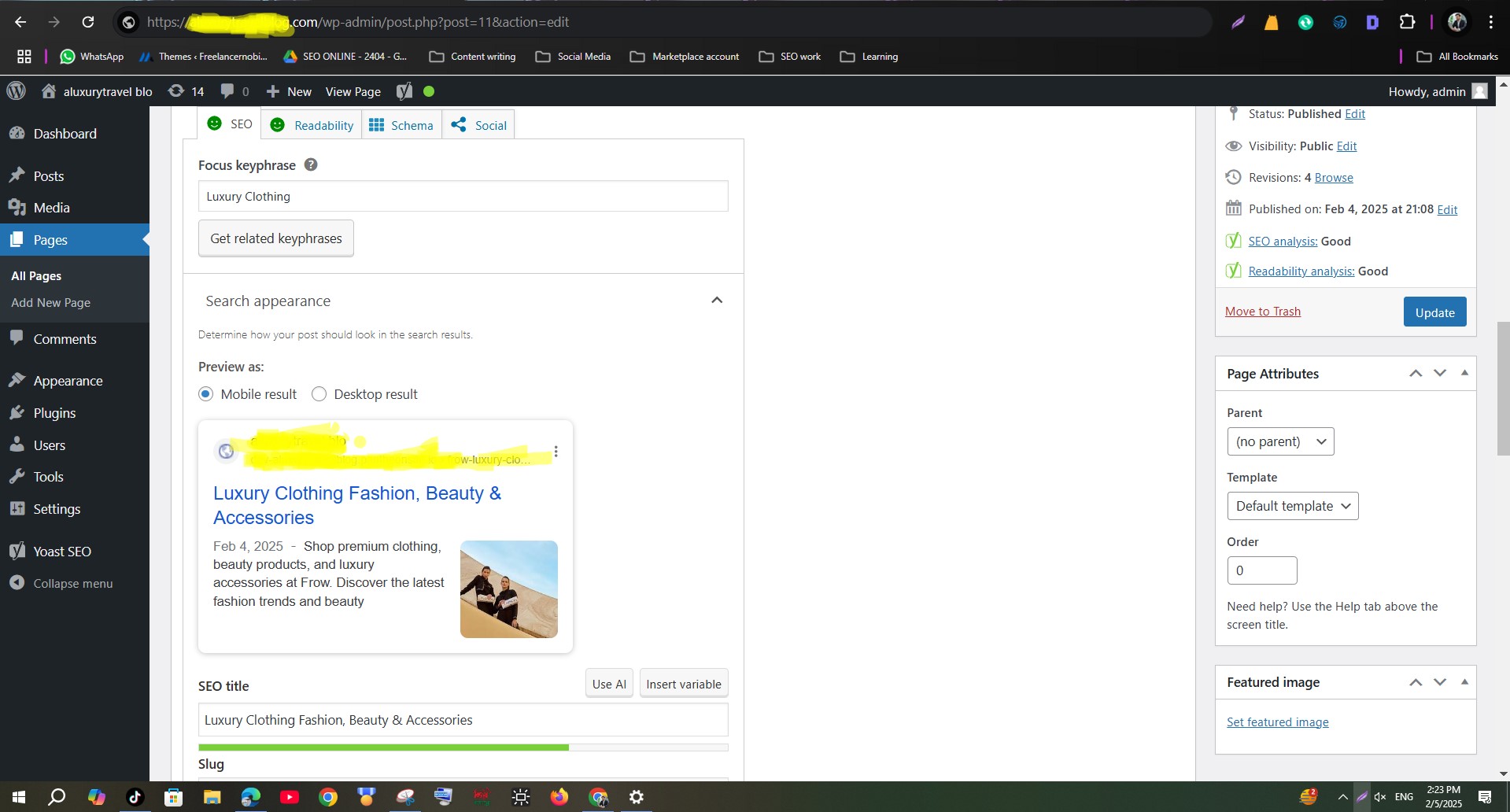Click Insert variable button
Viewport: 1510px width, 812px height.
click(x=684, y=684)
